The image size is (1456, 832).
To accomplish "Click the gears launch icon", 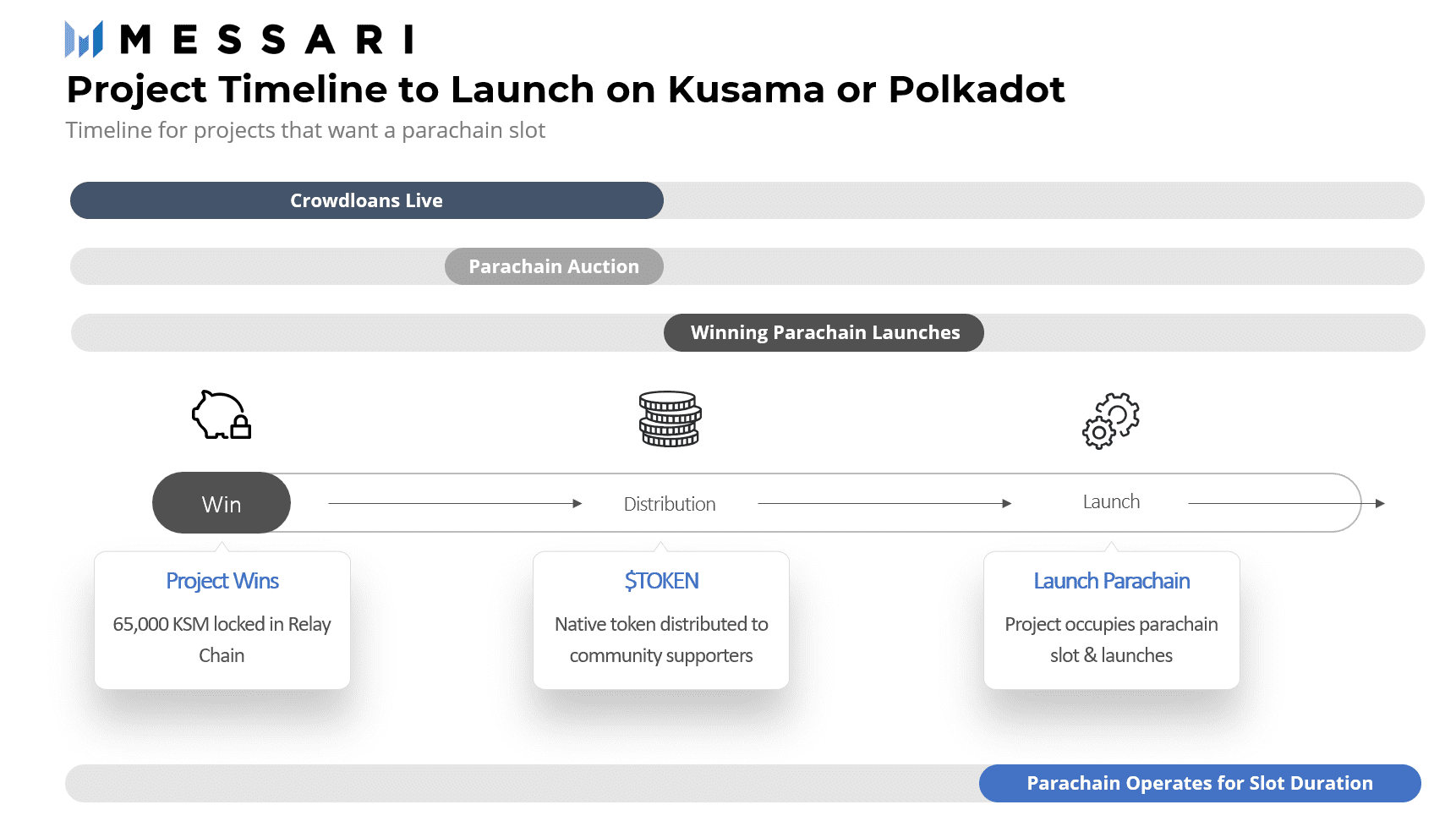I will 1111,420.
